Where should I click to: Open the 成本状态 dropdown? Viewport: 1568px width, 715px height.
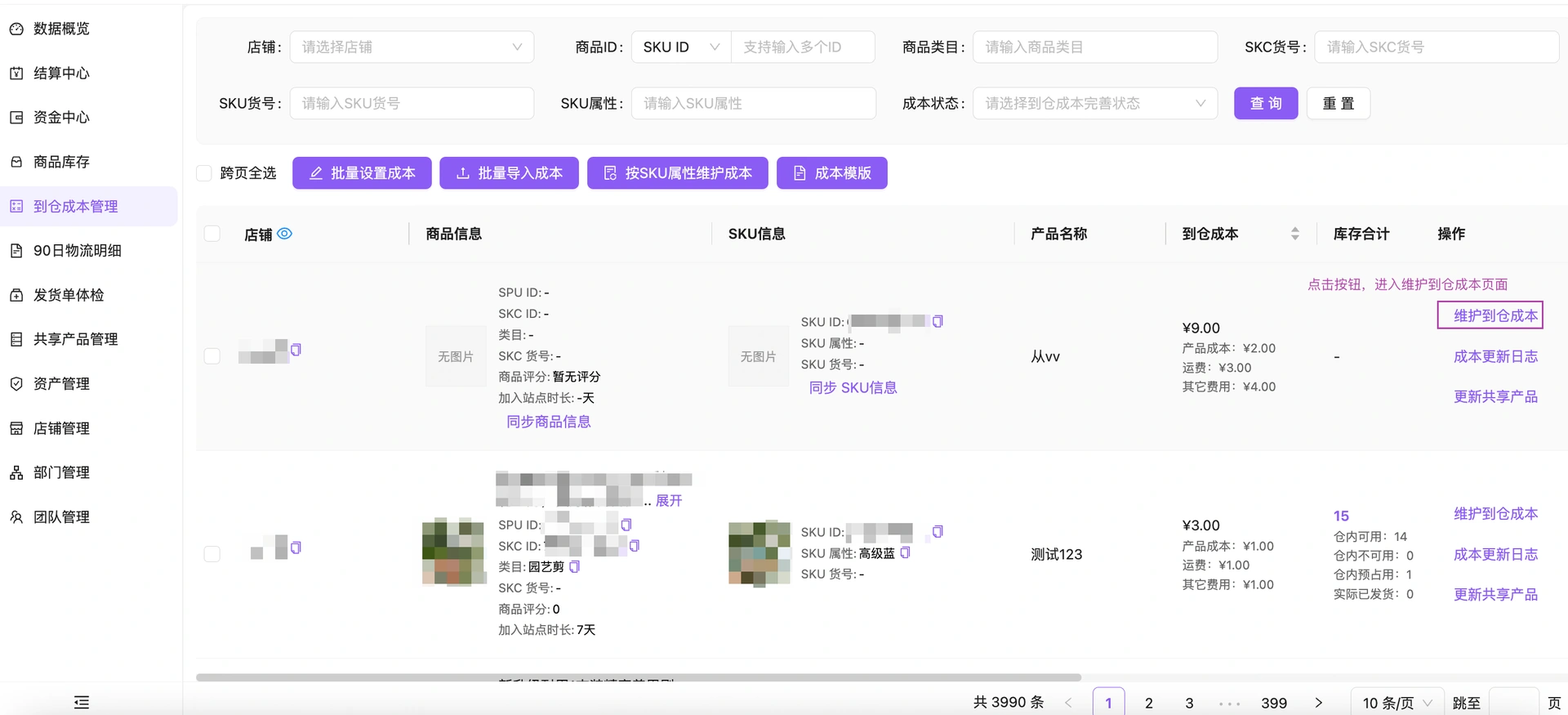(x=1095, y=103)
